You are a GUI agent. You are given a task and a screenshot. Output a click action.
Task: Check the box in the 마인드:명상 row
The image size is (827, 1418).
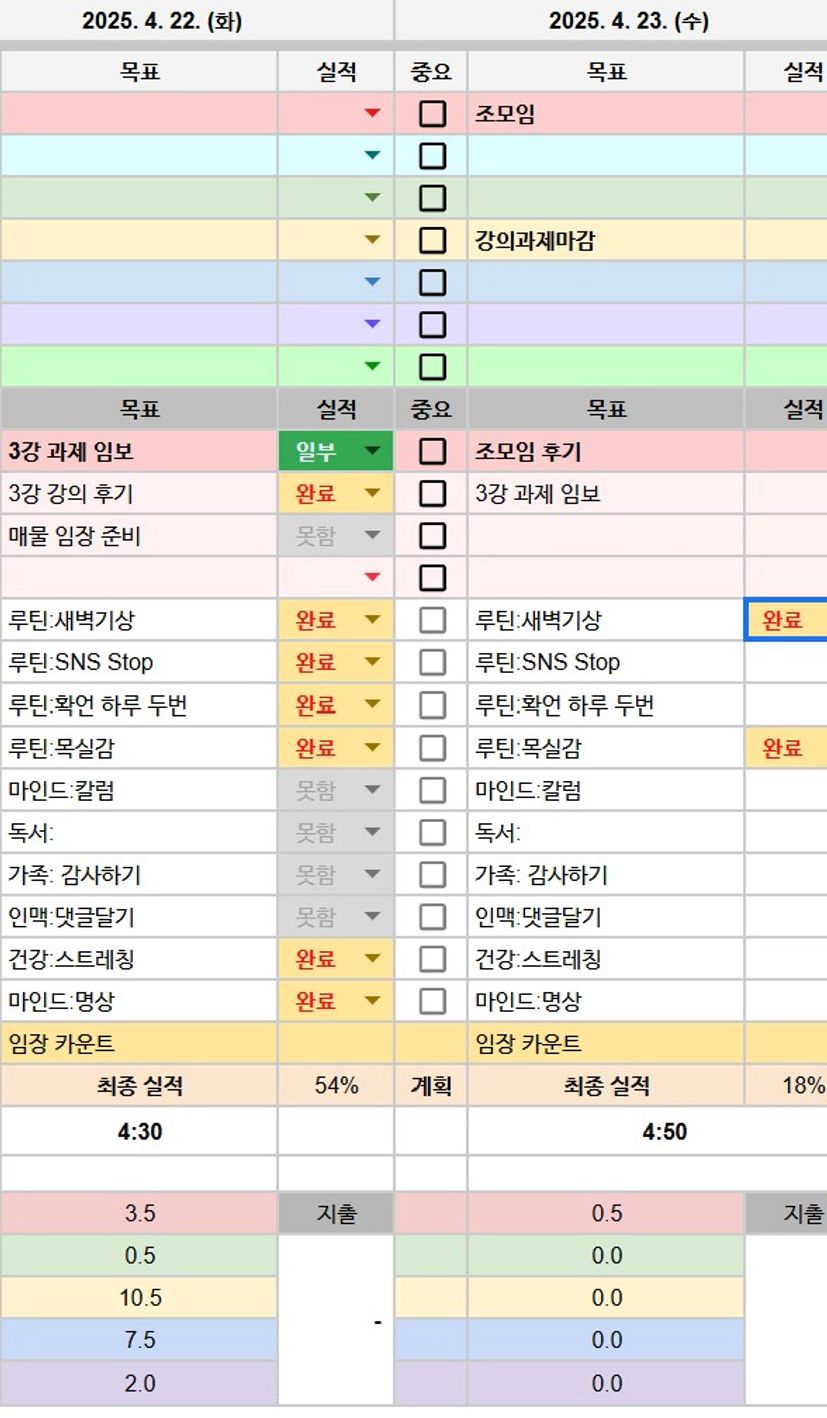coord(432,1001)
